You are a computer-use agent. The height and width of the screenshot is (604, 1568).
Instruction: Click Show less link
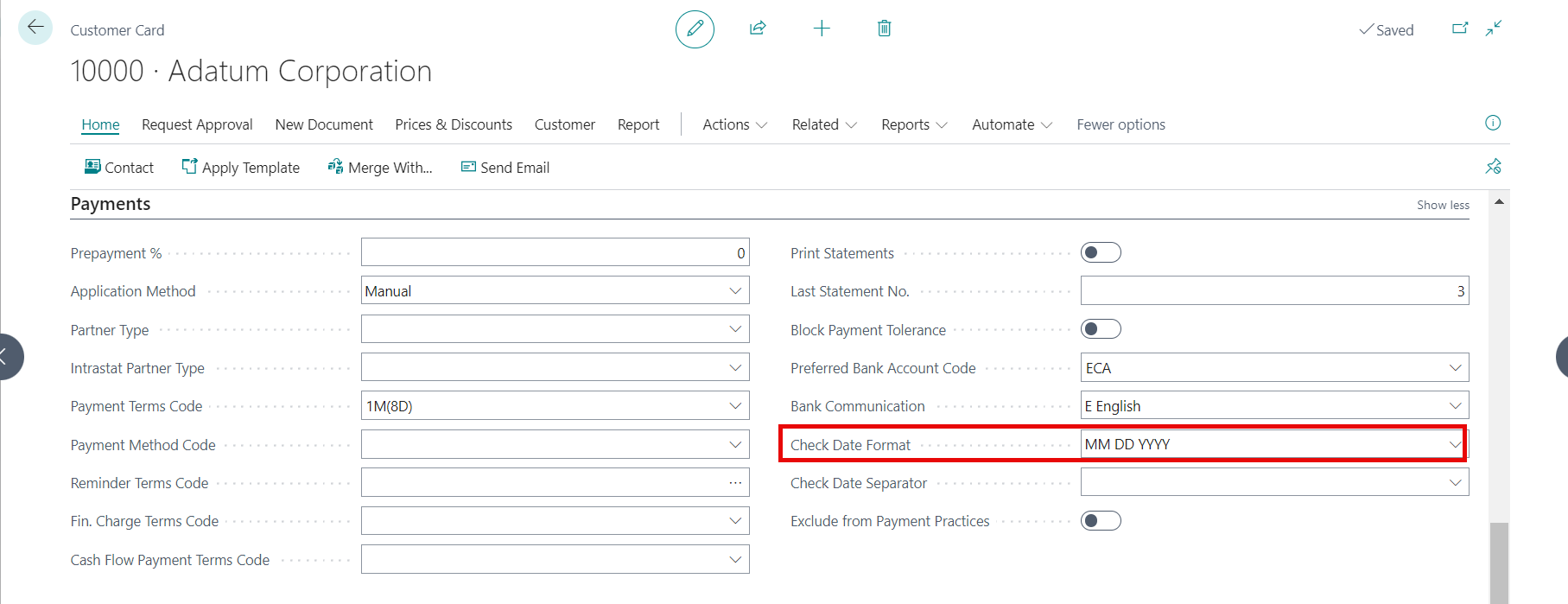click(1443, 205)
